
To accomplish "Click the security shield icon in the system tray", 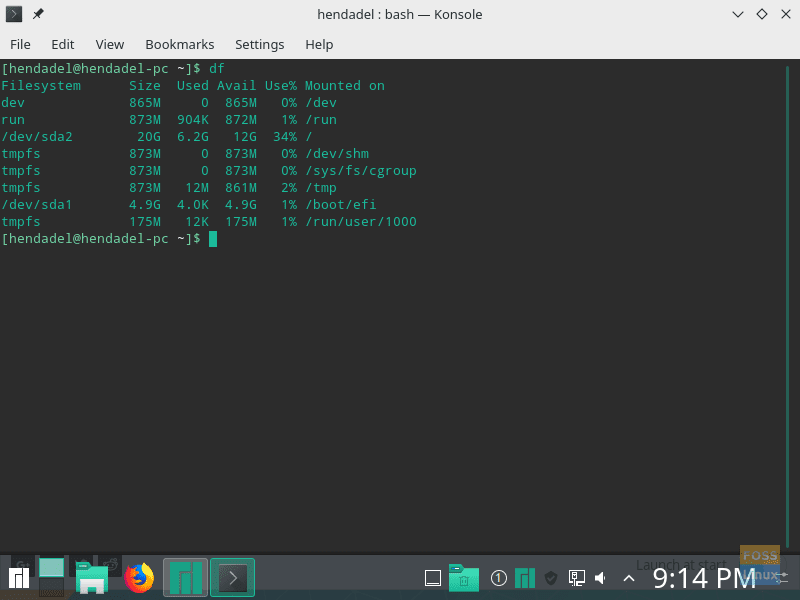I will pos(551,578).
